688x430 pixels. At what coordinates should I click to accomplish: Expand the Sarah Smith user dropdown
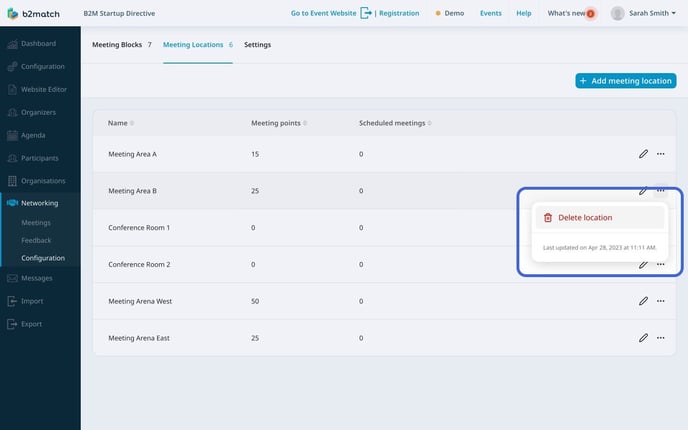652,13
